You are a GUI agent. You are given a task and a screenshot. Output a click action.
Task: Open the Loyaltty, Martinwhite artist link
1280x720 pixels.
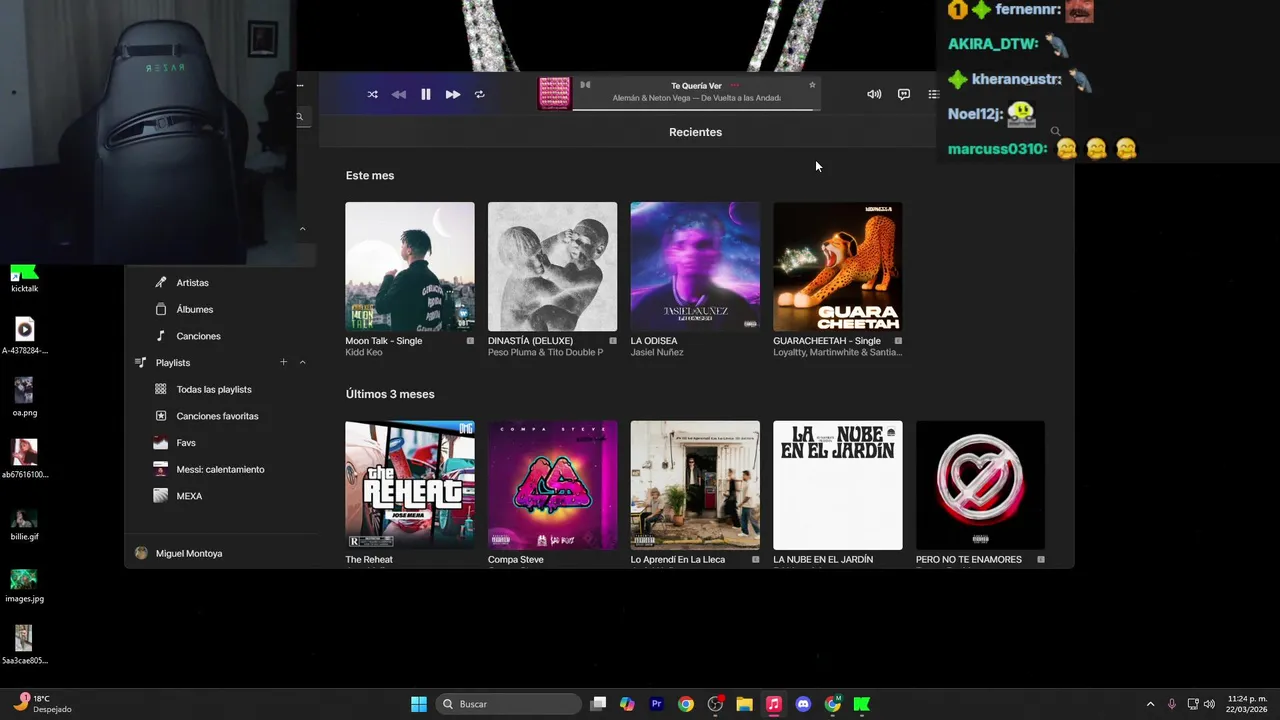pyautogui.click(x=838, y=352)
